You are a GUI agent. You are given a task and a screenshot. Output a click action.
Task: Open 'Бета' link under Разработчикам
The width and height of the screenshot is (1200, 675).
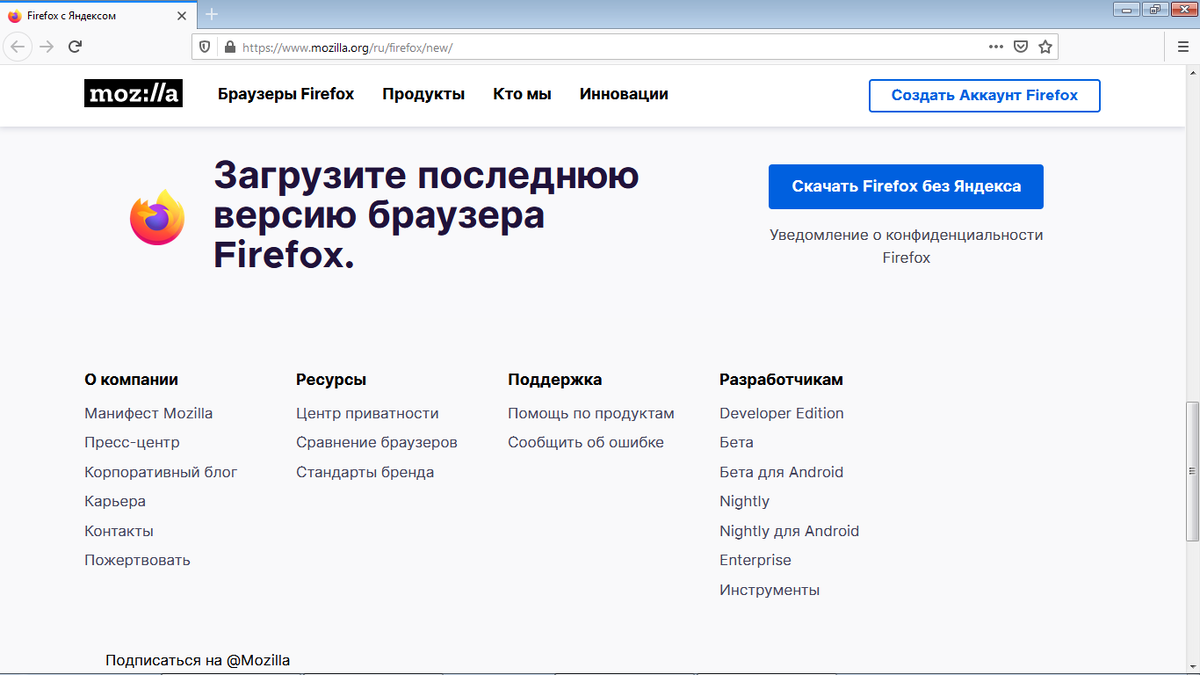(737, 442)
